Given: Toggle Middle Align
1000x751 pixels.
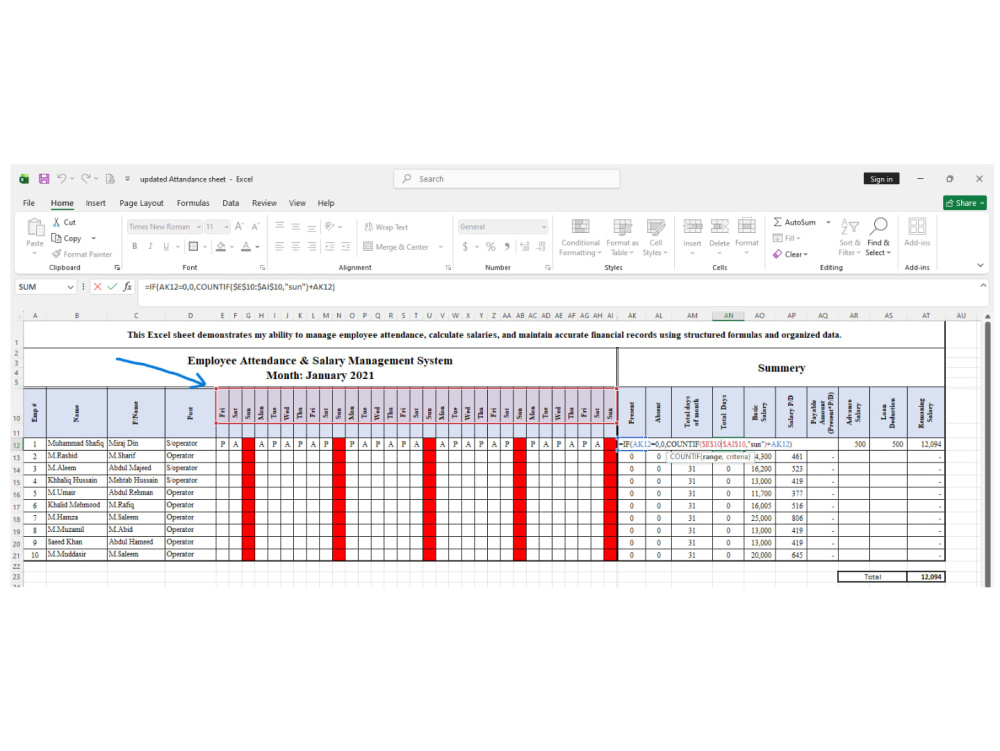Looking at the screenshot, I should coord(296,226).
